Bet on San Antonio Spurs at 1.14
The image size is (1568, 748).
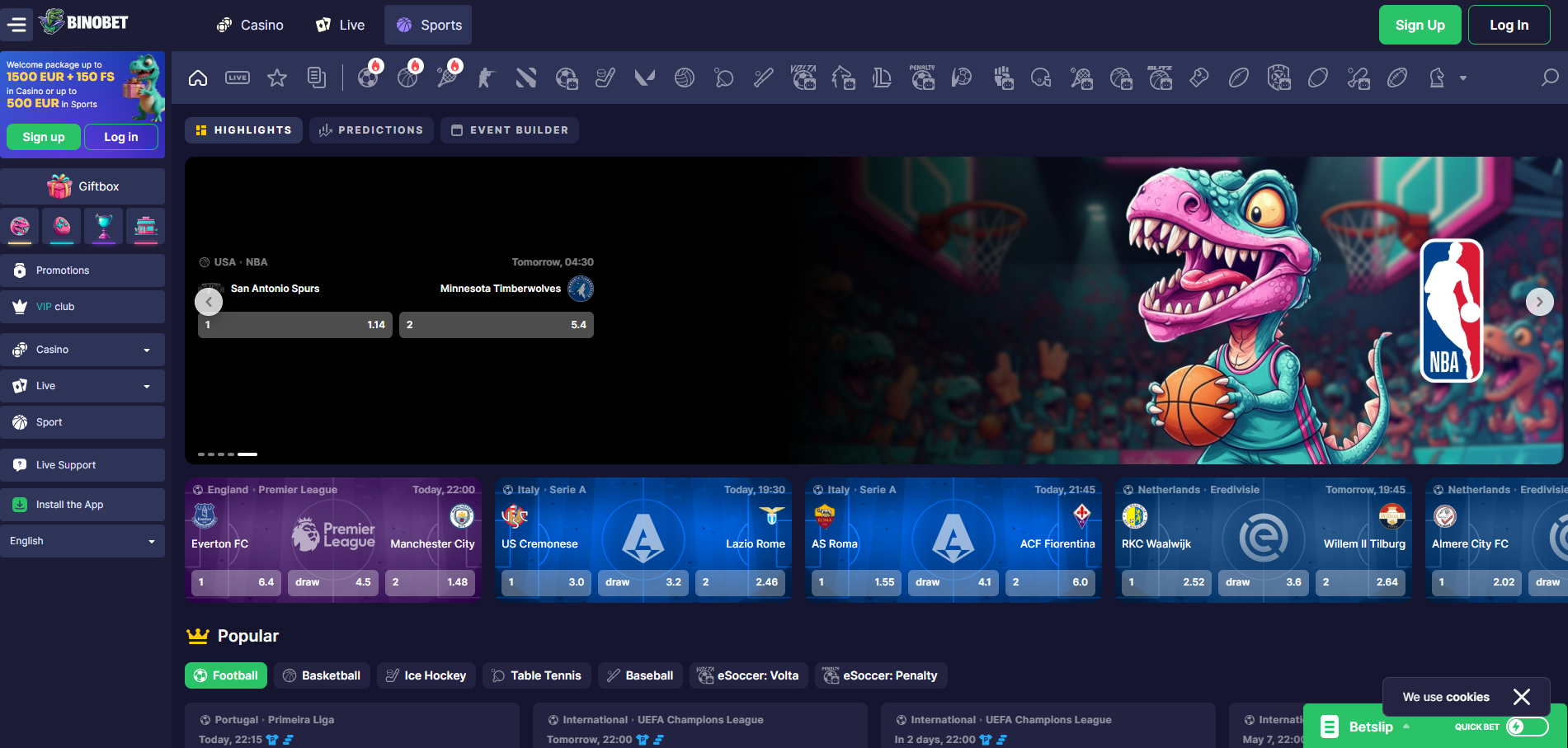(x=295, y=325)
